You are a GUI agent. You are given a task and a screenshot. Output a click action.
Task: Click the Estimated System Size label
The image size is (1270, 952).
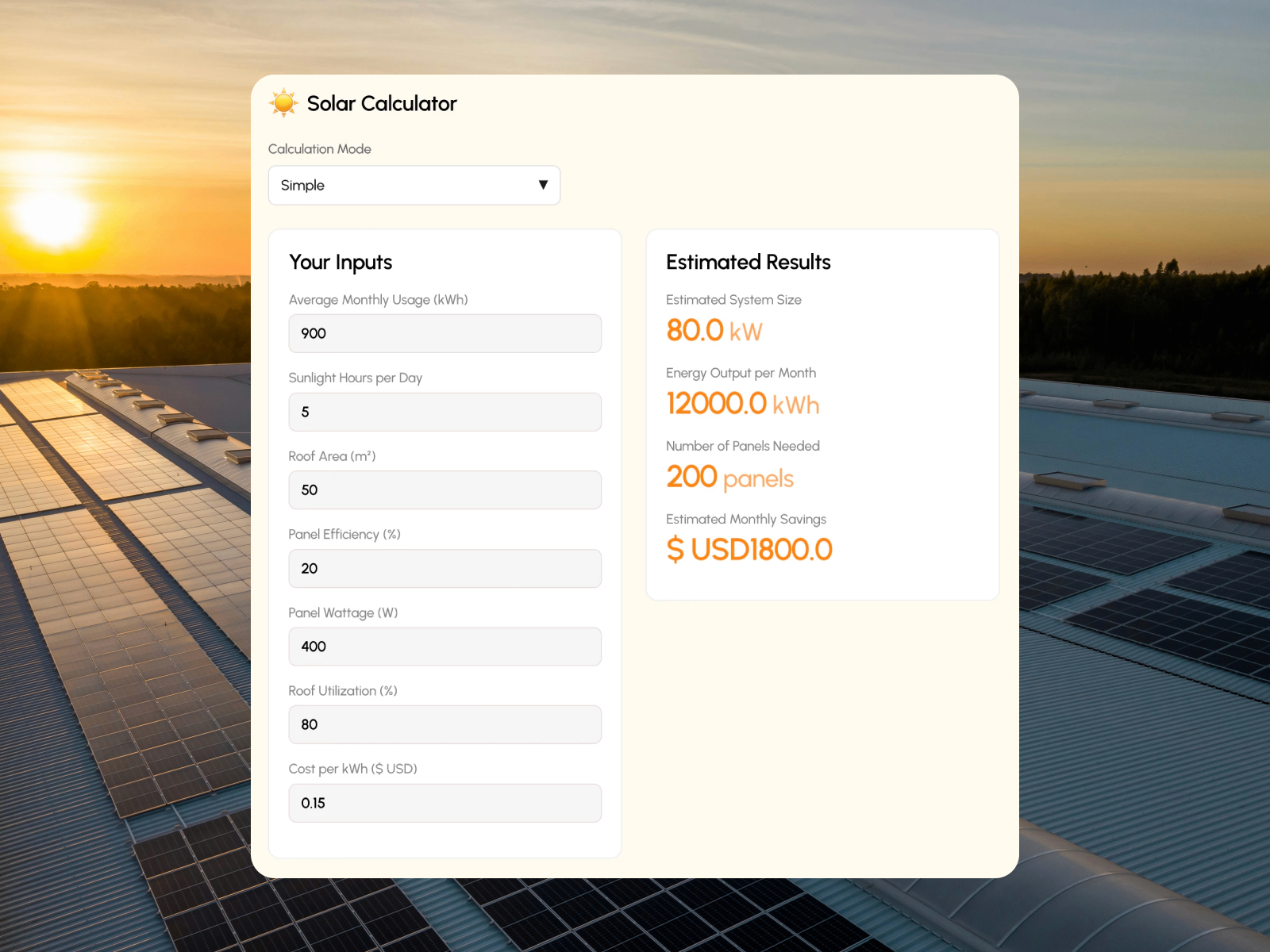(733, 300)
